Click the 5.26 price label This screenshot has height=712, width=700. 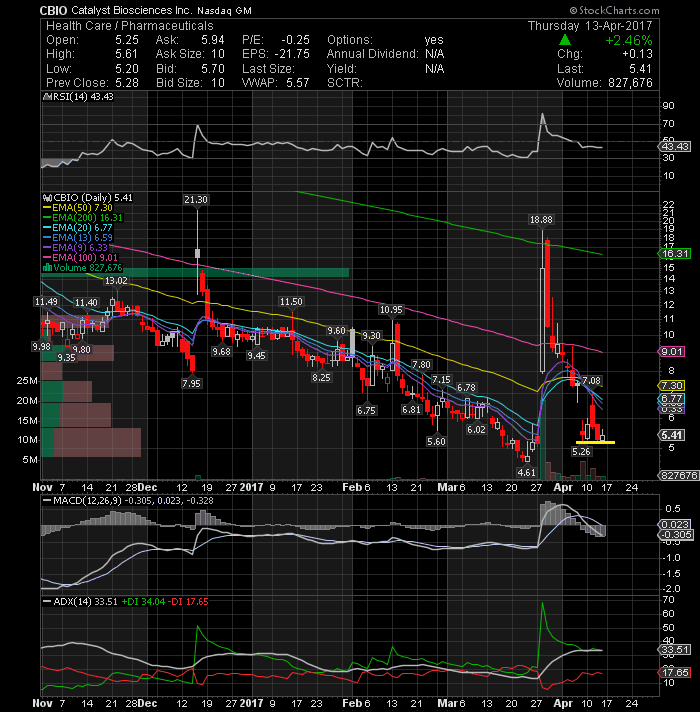pyautogui.click(x=581, y=451)
